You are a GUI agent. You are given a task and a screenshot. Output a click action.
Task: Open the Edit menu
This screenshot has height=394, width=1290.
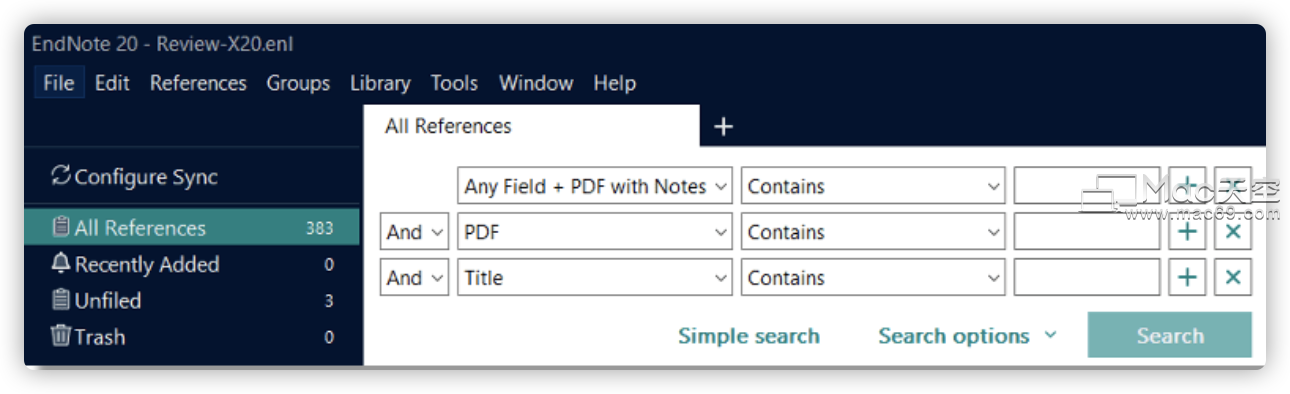coord(112,83)
